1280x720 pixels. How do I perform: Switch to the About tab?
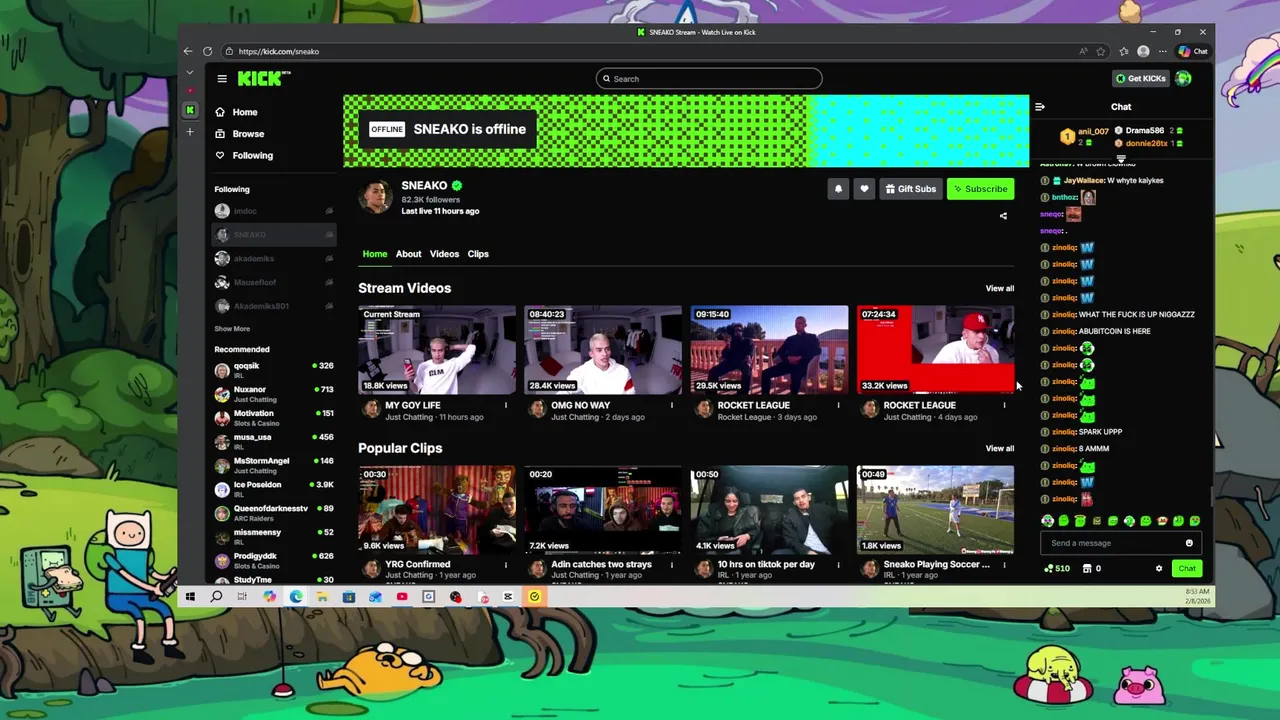click(x=408, y=254)
